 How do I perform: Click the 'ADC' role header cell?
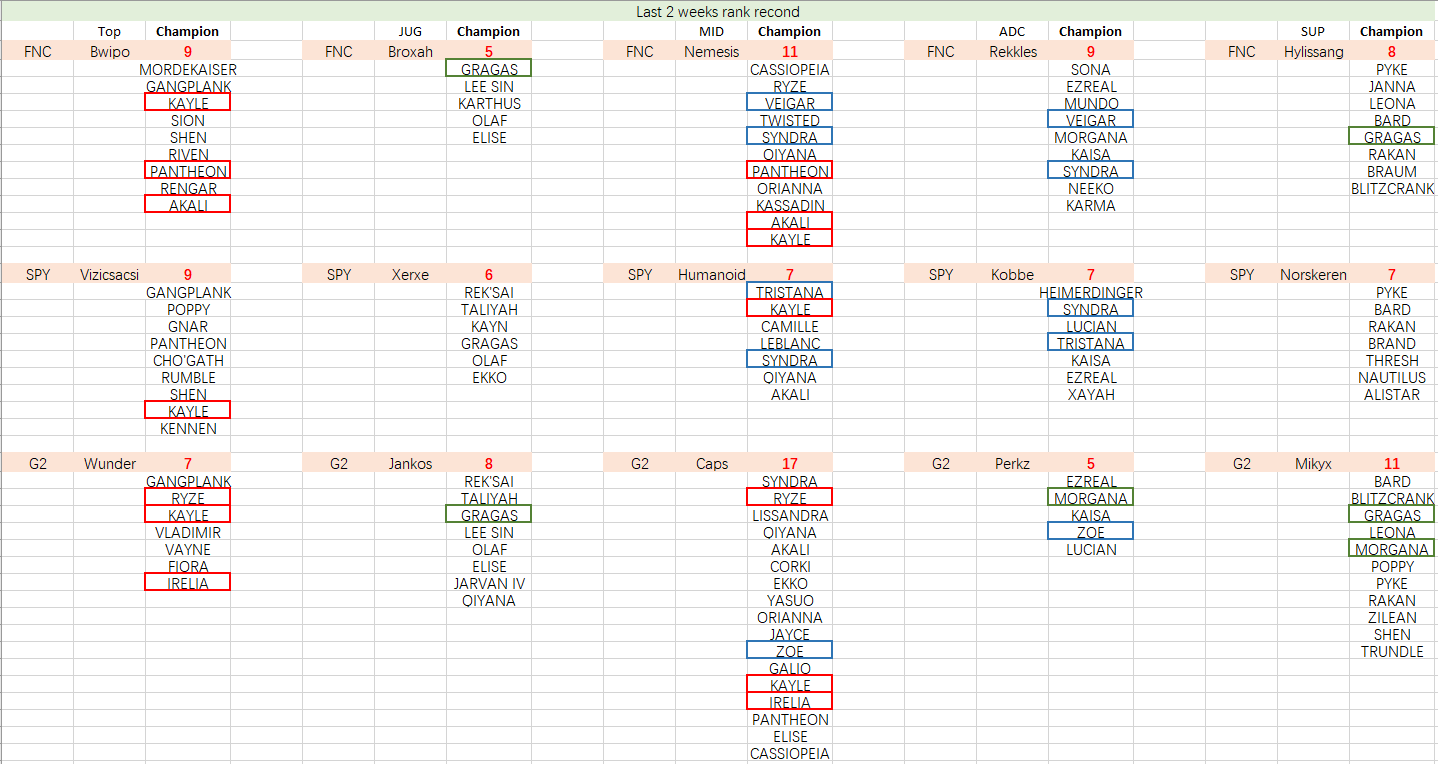(1012, 32)
